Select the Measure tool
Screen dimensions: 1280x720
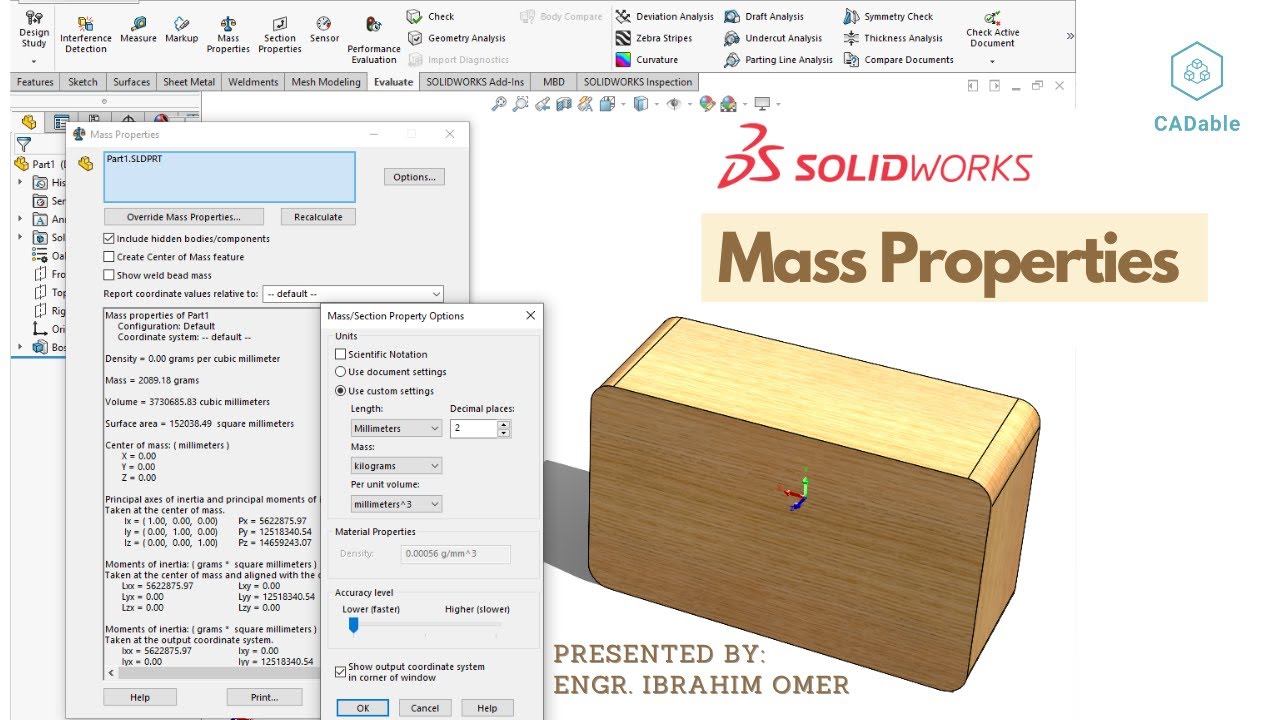(x=138, y=30)
